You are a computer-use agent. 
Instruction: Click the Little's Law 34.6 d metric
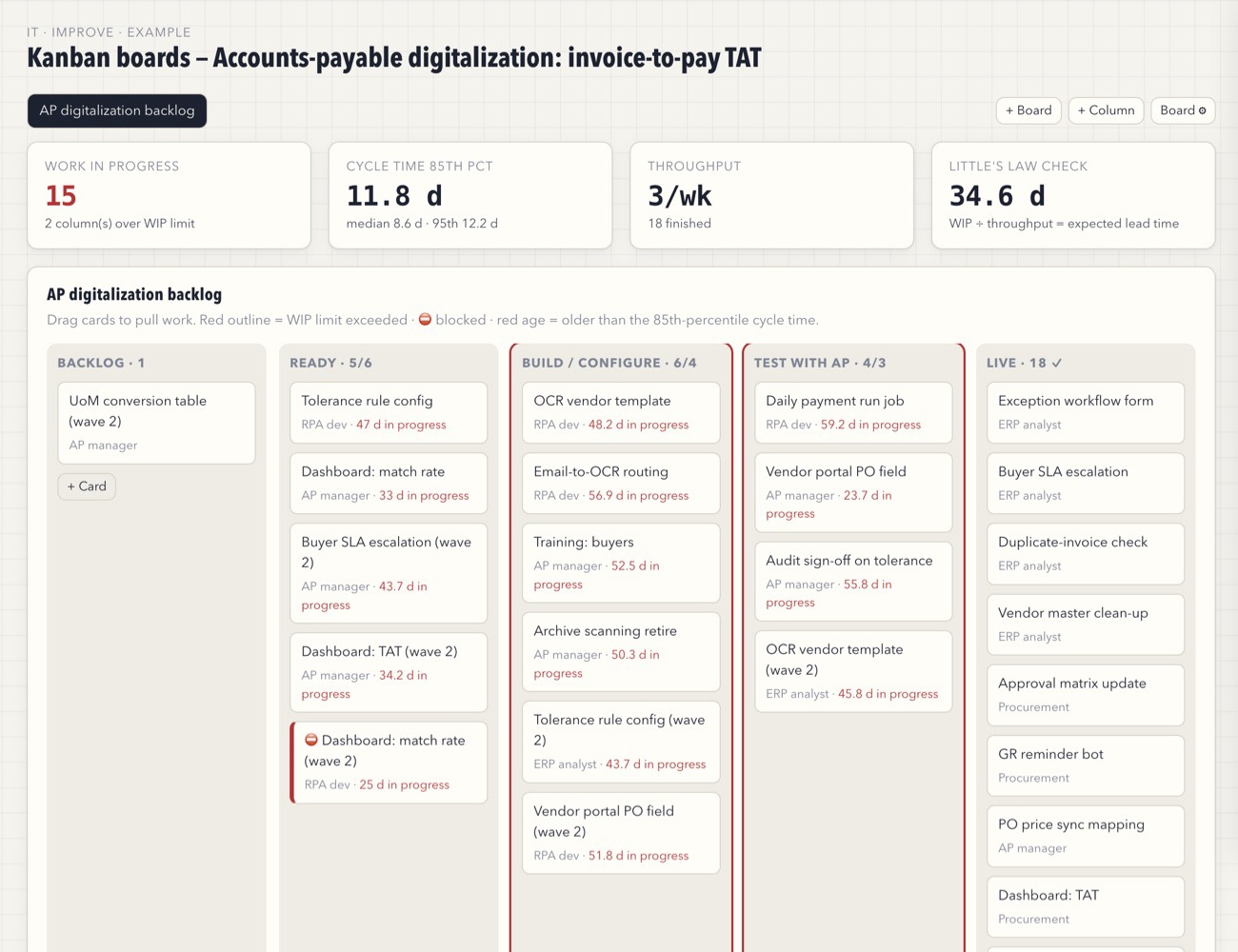1073,195
